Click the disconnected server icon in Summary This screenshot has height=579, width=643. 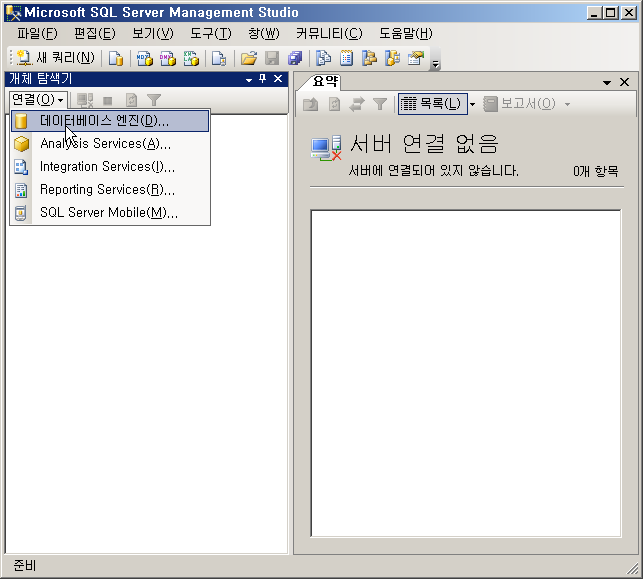[326, 148]
